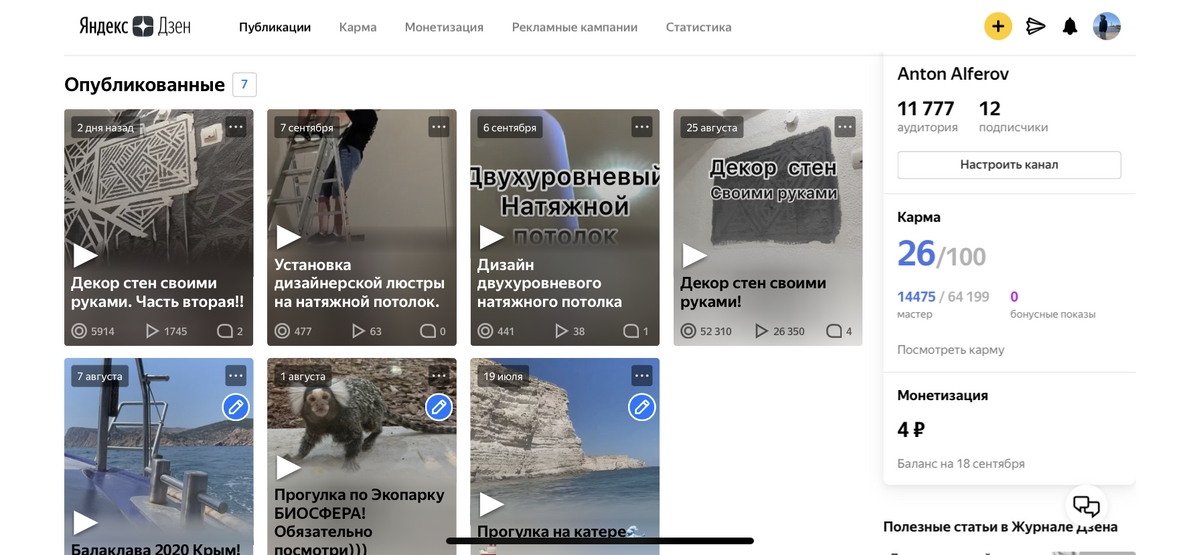The height and width of the screenshot is (555, 1200).
Task: Open three-dot menu on 7 августа card
Action: pyautogui.click(x=235, y=375)
